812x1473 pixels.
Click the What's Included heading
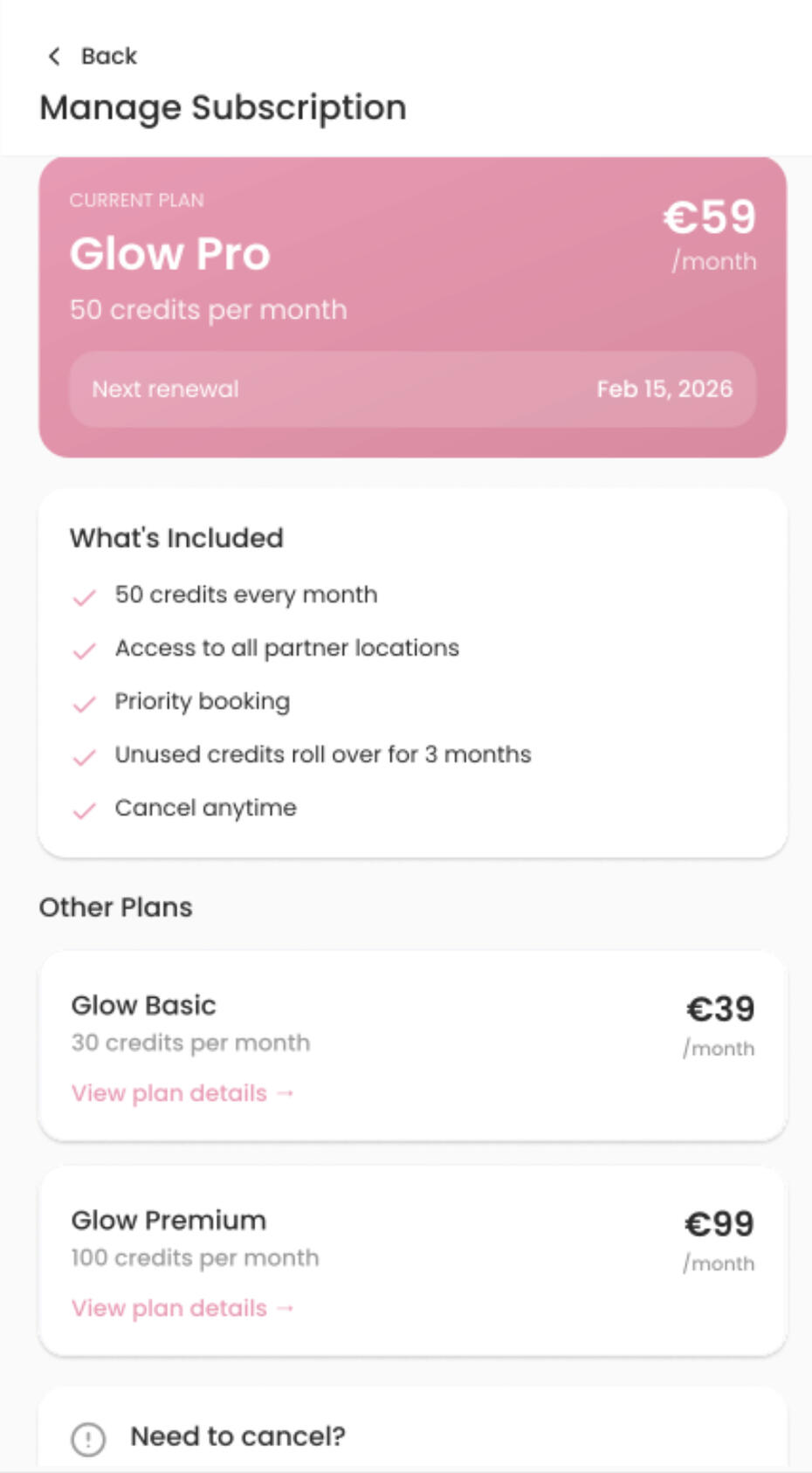coord(176,538)
